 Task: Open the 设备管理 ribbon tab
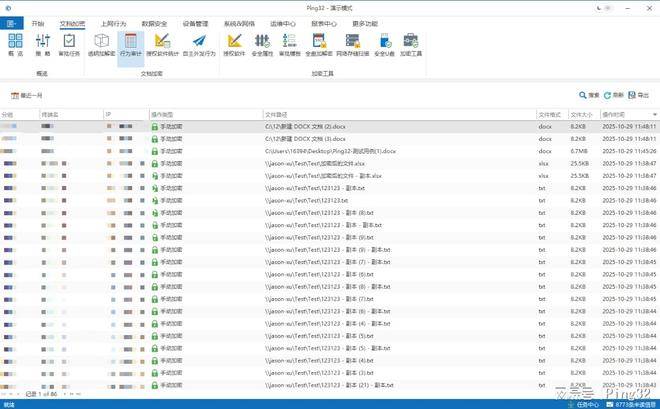click(x=196, y=22)
